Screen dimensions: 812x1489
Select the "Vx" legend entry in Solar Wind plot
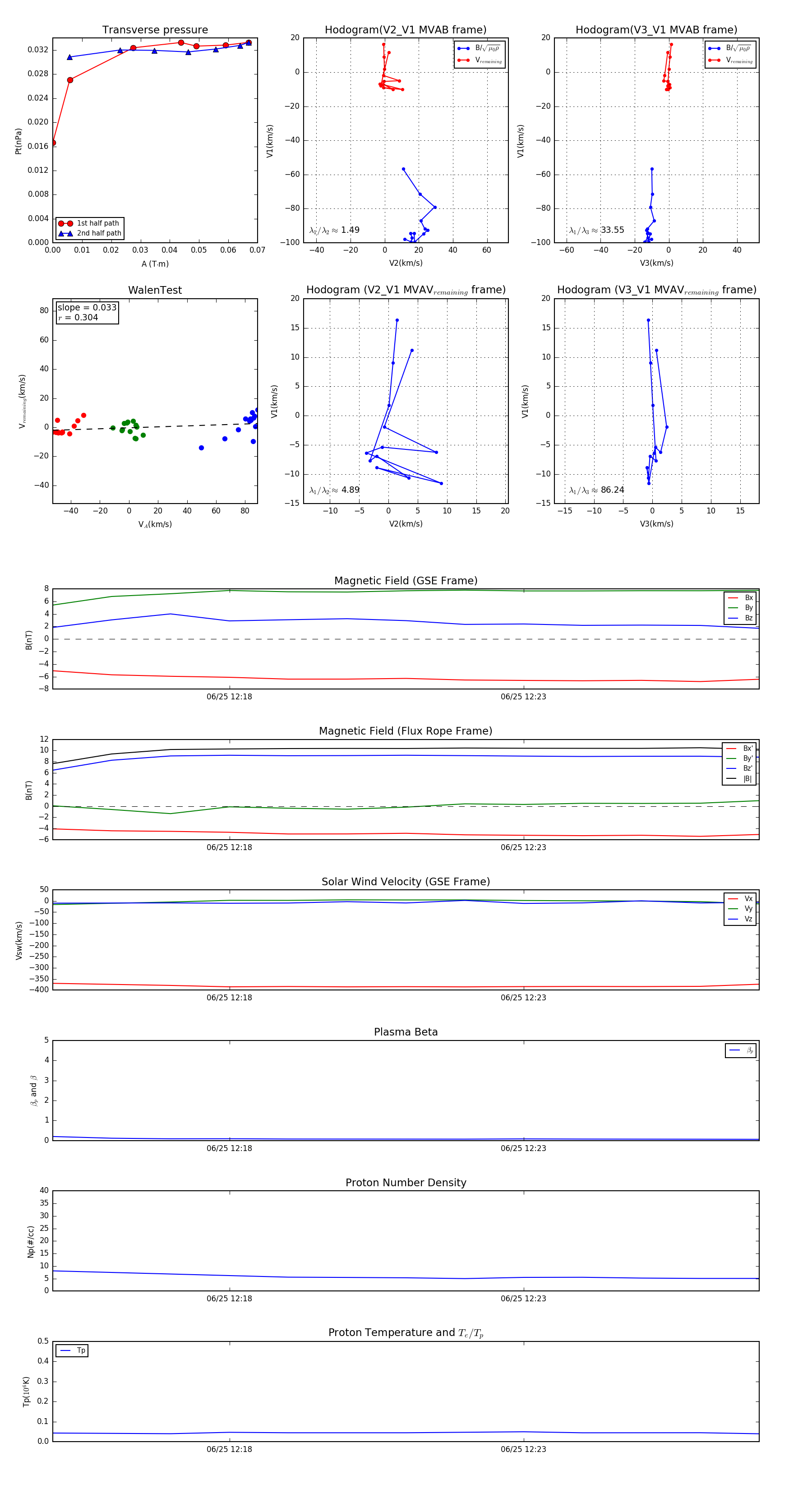(741, 898)
